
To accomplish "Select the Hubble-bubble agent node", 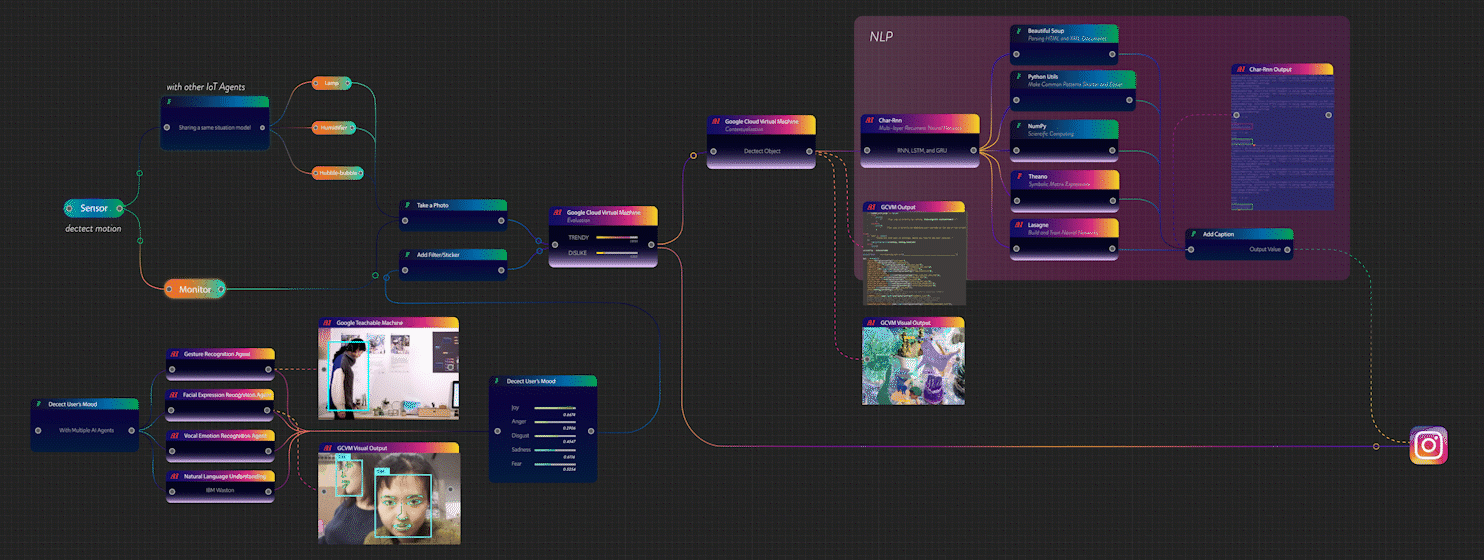I will 337,173.
